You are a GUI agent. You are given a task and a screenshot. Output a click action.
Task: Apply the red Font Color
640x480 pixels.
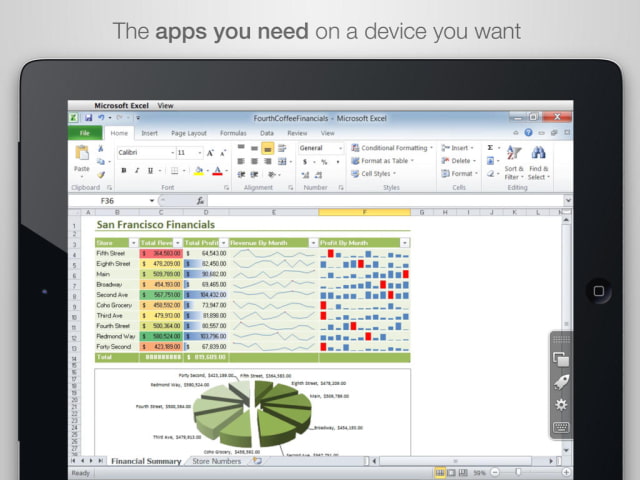coord(218,171)
